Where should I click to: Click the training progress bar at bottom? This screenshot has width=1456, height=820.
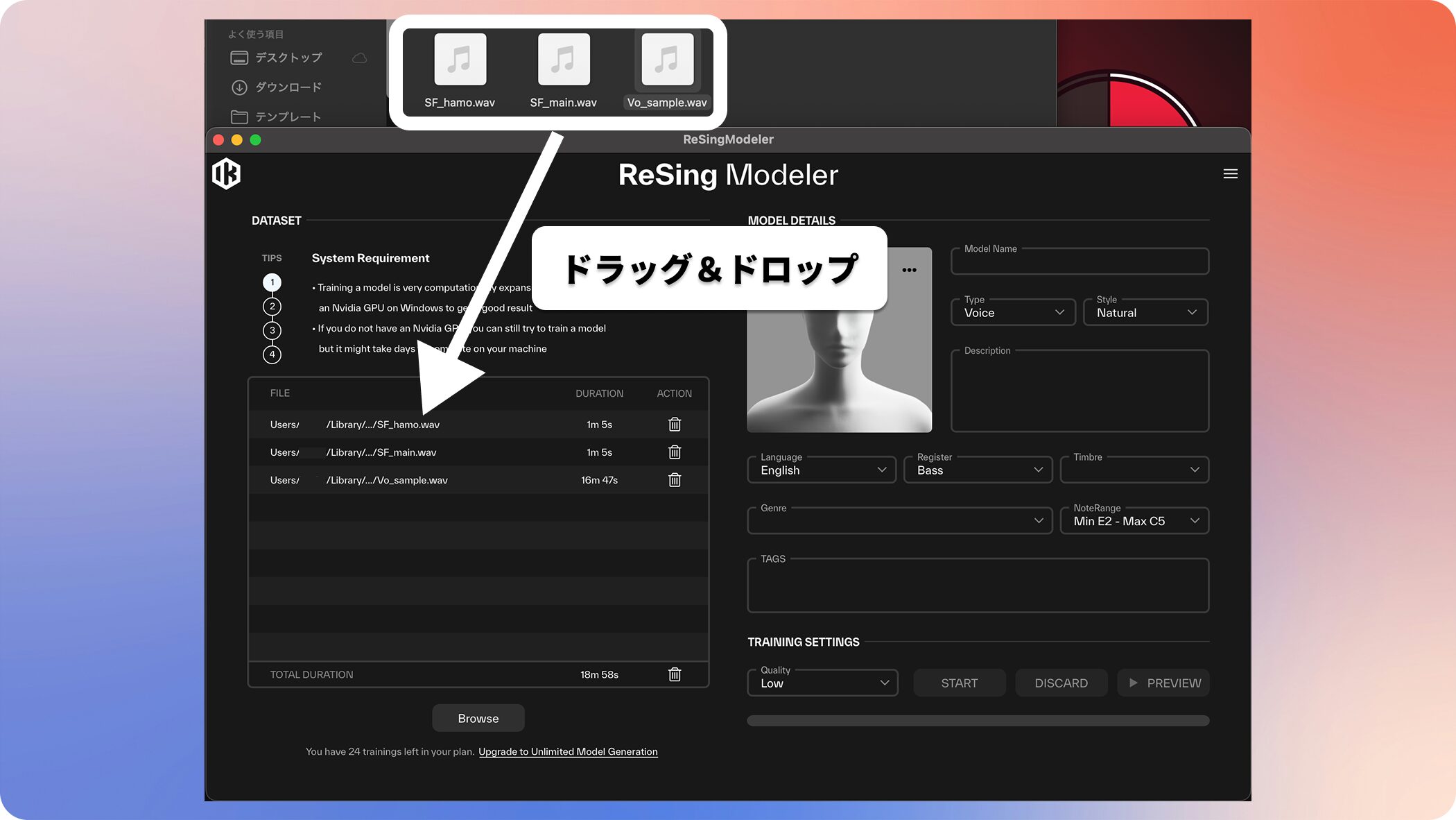pos(978,721)
